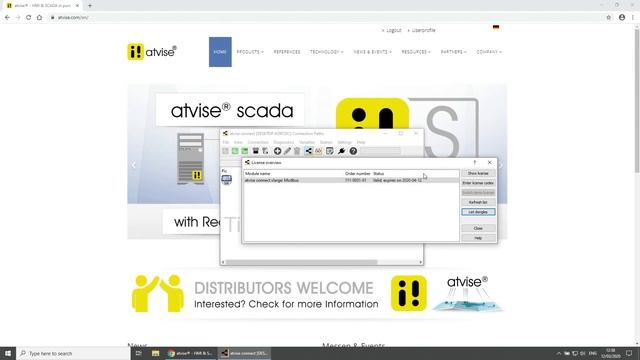640x360 pixels.
Task: Expand the TECHNOLOGY navigation dropdown
Action: click(327, 52)
